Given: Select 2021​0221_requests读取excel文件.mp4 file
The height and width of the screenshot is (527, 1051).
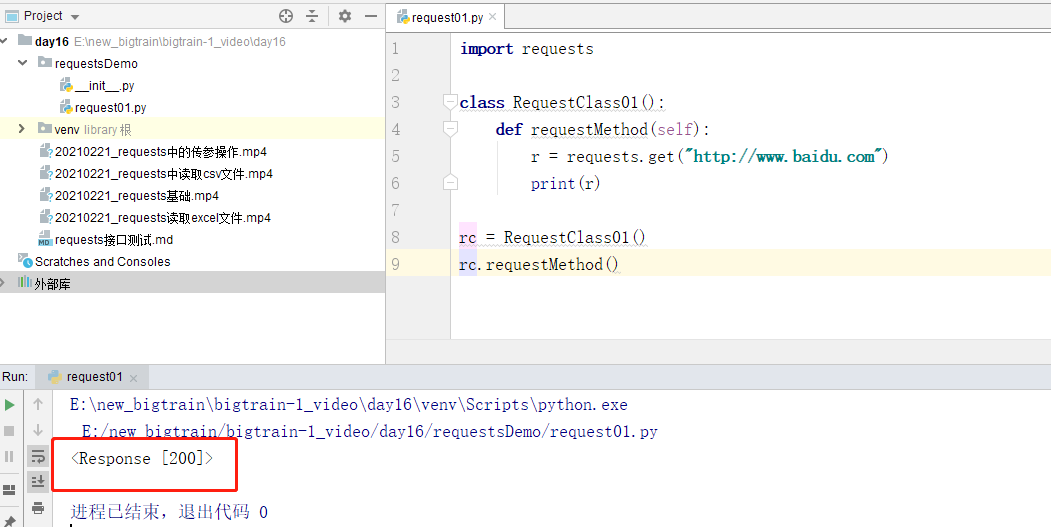Looking at the screenshot, I should tap(156, 218).
